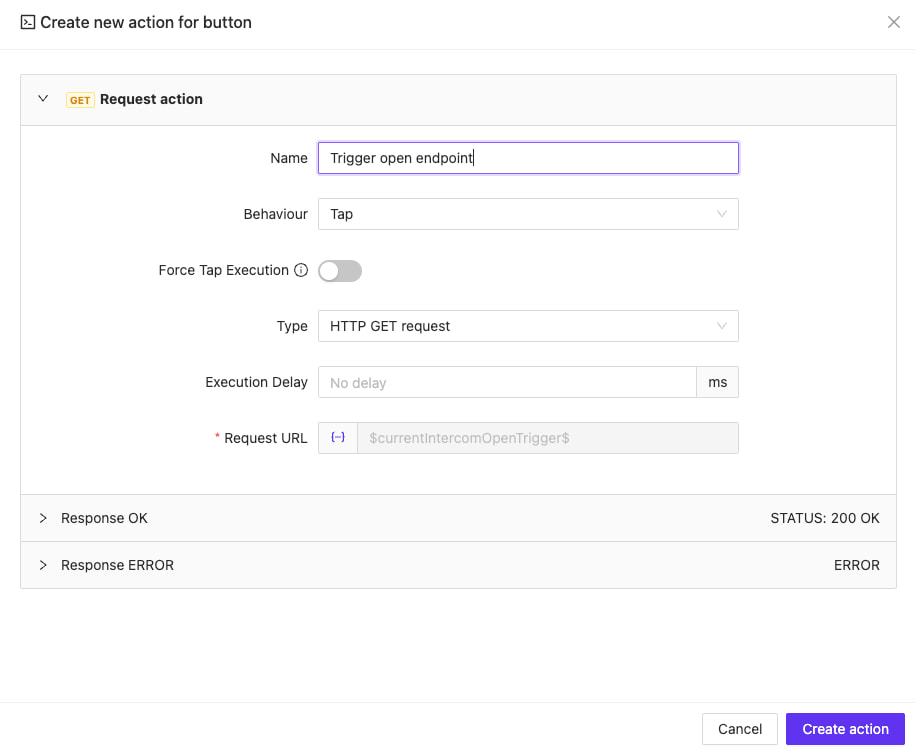The image size is (916, 749).
Task: Open the Behaviour dropdown showing Tap
Action: click(x=528, y=214)
